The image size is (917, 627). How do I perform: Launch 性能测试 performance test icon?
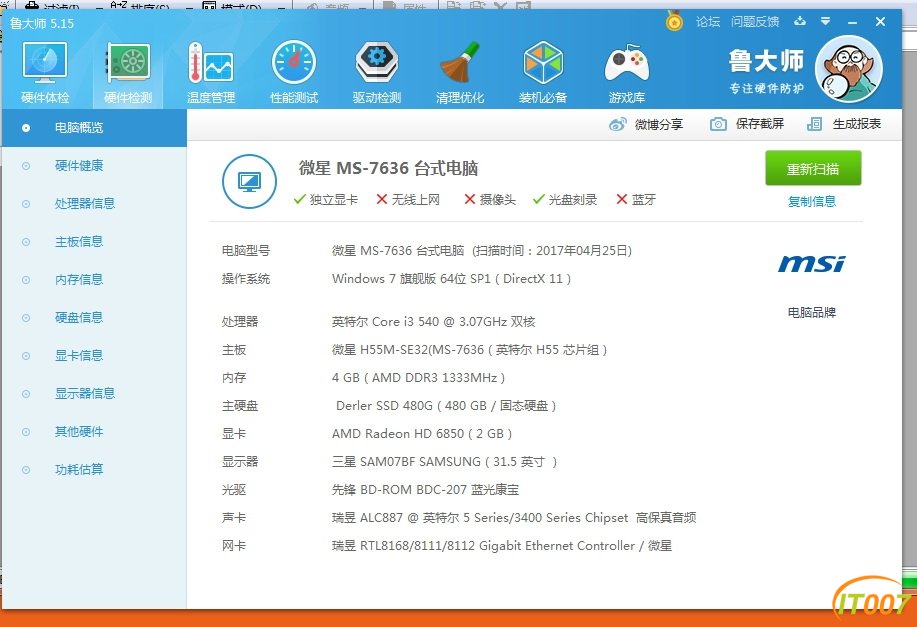294,73
